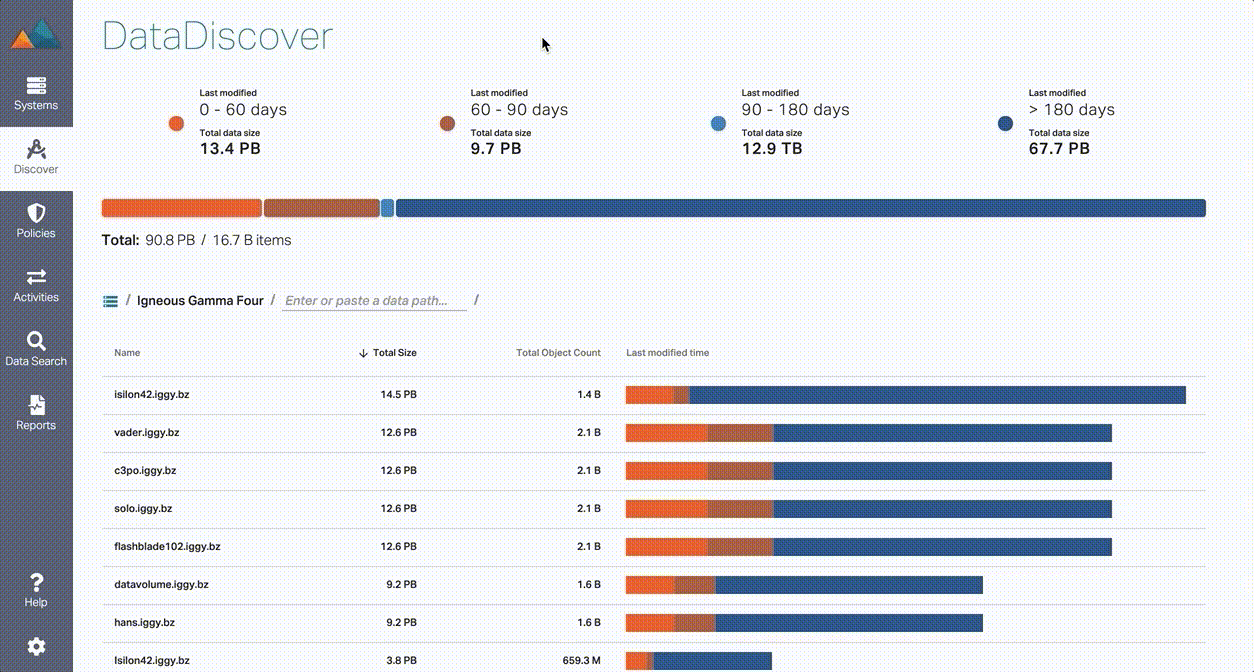The height and width of the screenshot is (672, 1254).
Task: Click the 9.7 PB data size text
Action: (496, 149)
